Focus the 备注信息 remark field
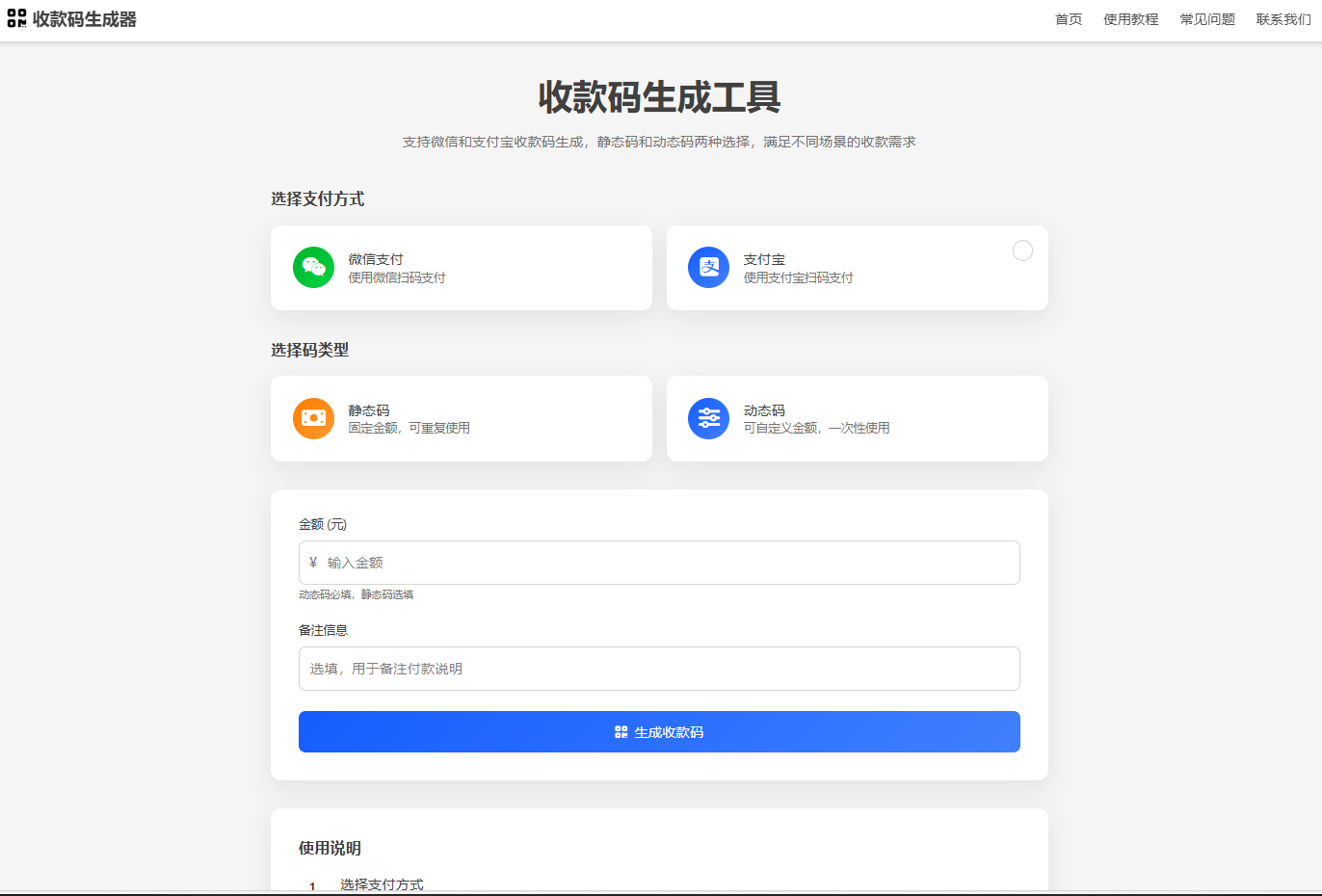 (x=659, y=669)
